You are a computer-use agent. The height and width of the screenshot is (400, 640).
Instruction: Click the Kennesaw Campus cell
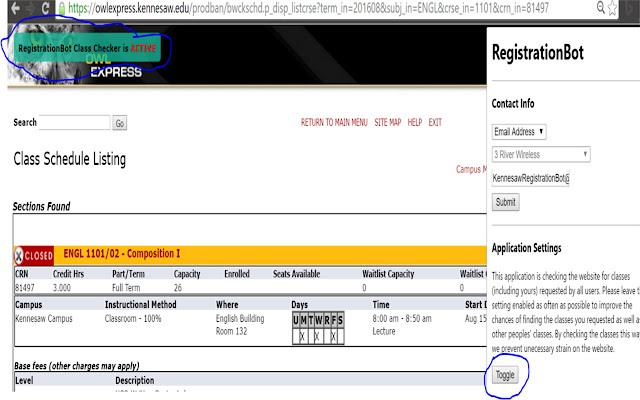pos(44,319)
